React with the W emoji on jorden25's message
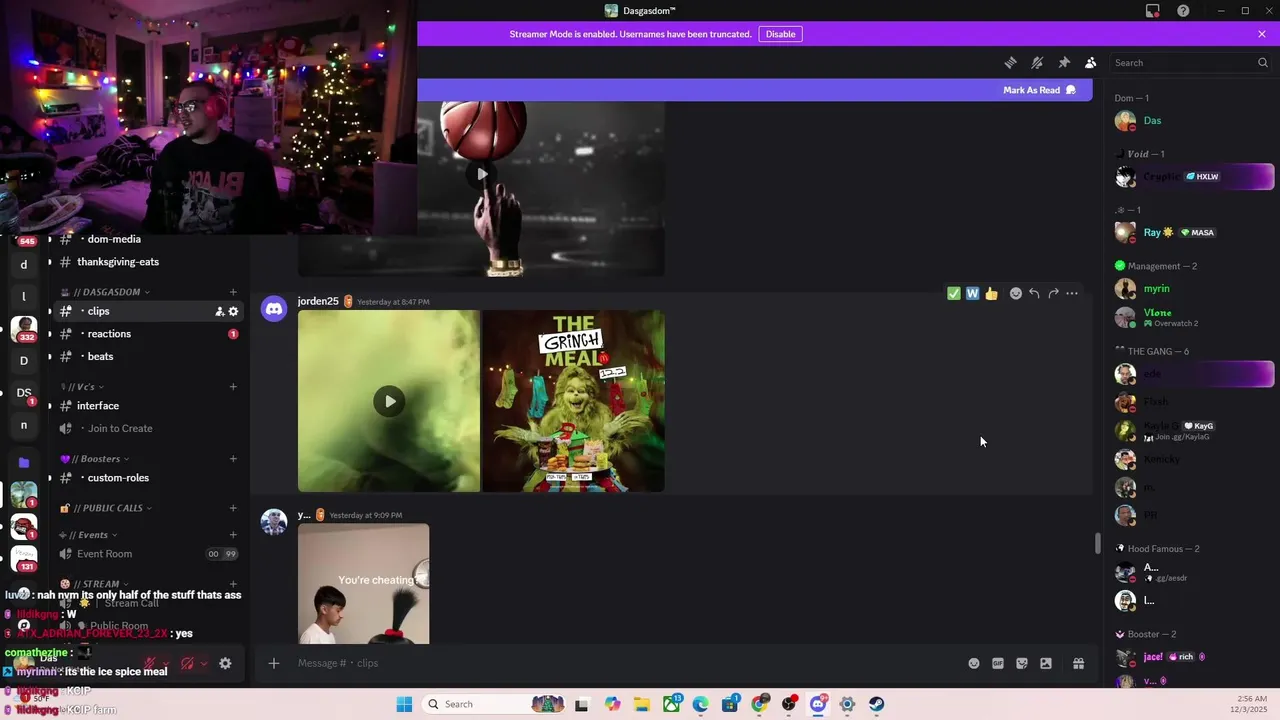Screen dimensions: 1280x720 [x=972, y=293]
